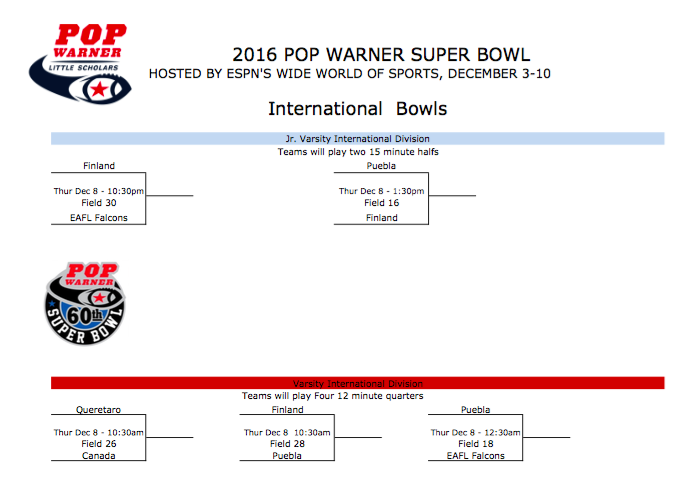
Task: Click the Jr. Varsity International Division blue header
Action: click(357, 139)
